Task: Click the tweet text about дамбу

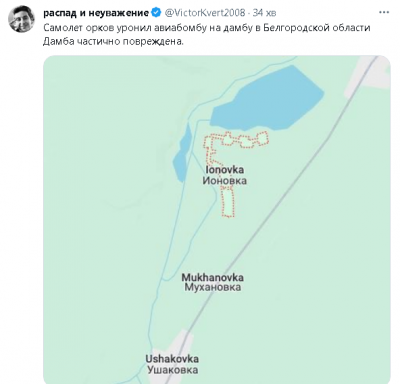Action: click(207, 34)
